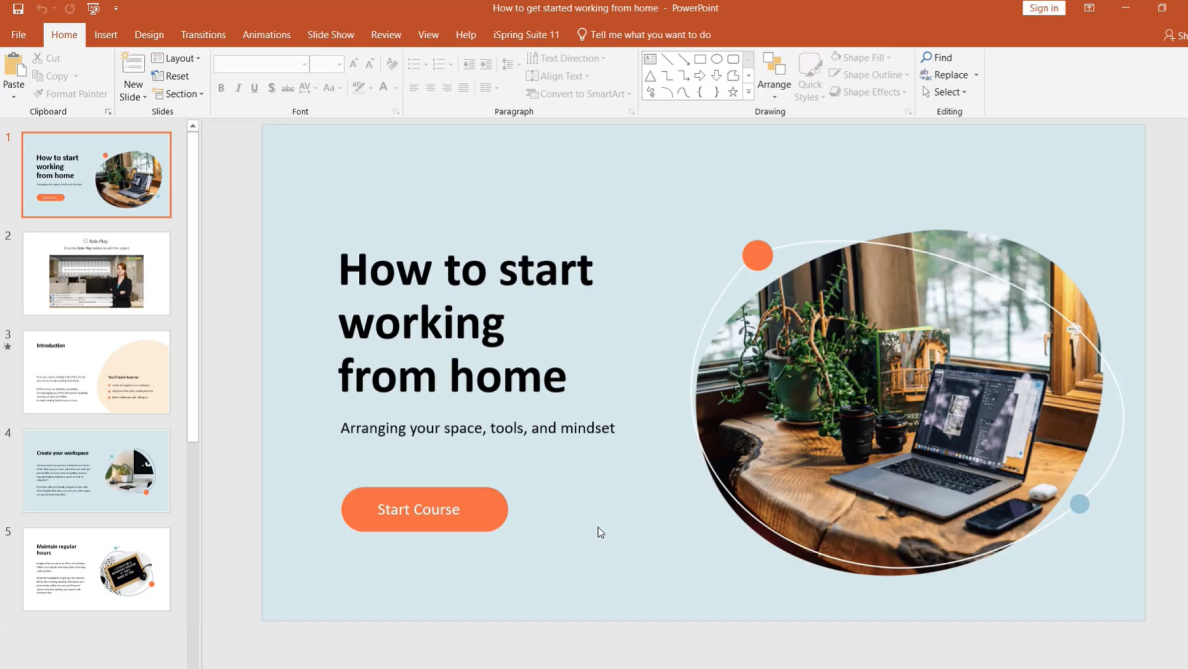Image resolution: width=1188 pixels, height=669 pixels.
Task: Open the Change Case dropdown
Action: (332, 88)
